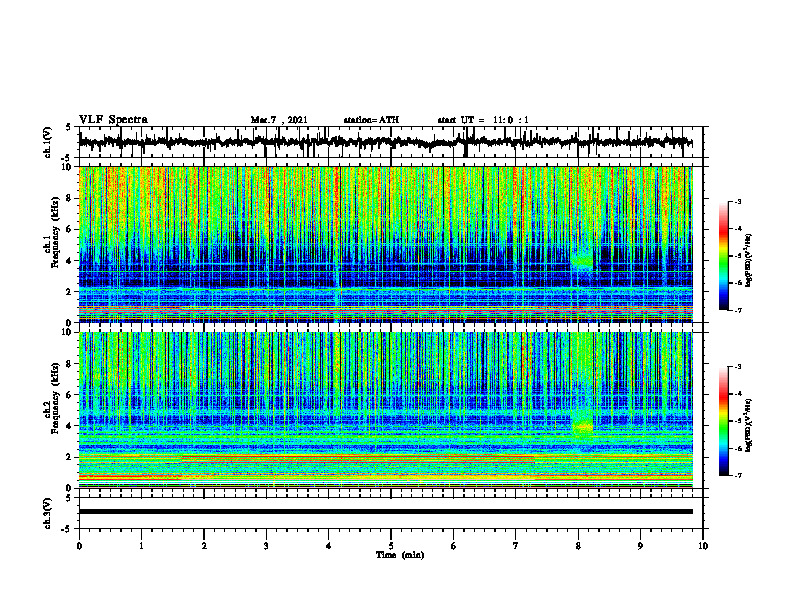792x612 pixels.
Task: Click the "4" kHz tick on ch.1 frequency axis
Action: [x=71, y=261]
